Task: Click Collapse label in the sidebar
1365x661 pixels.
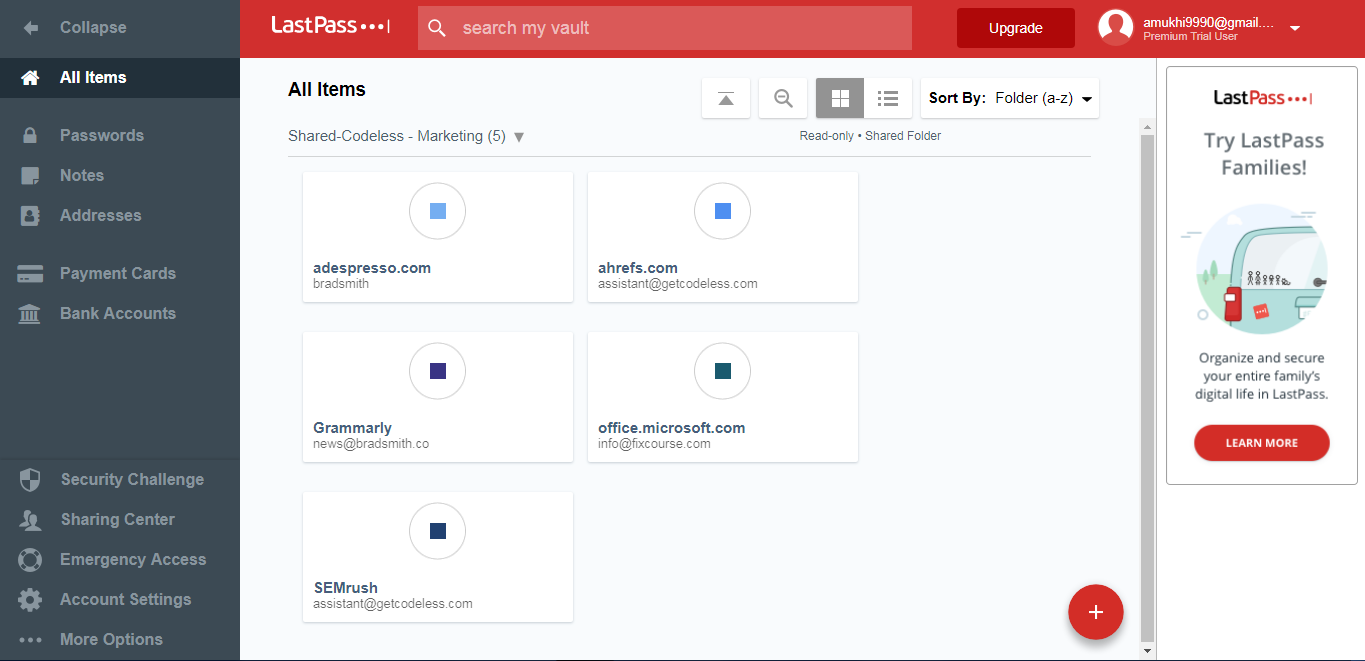Action: pyautogui.click(x=93, y=28)
